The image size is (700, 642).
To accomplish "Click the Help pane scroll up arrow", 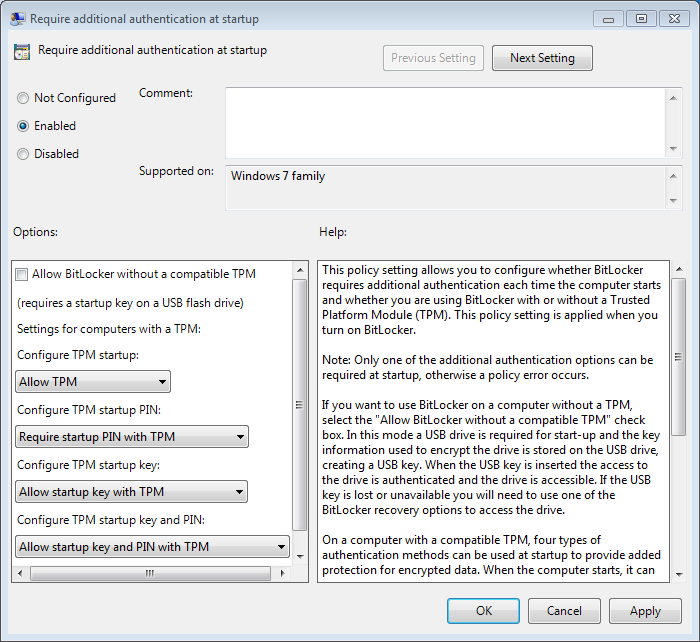I will click(x=679, y=269).
